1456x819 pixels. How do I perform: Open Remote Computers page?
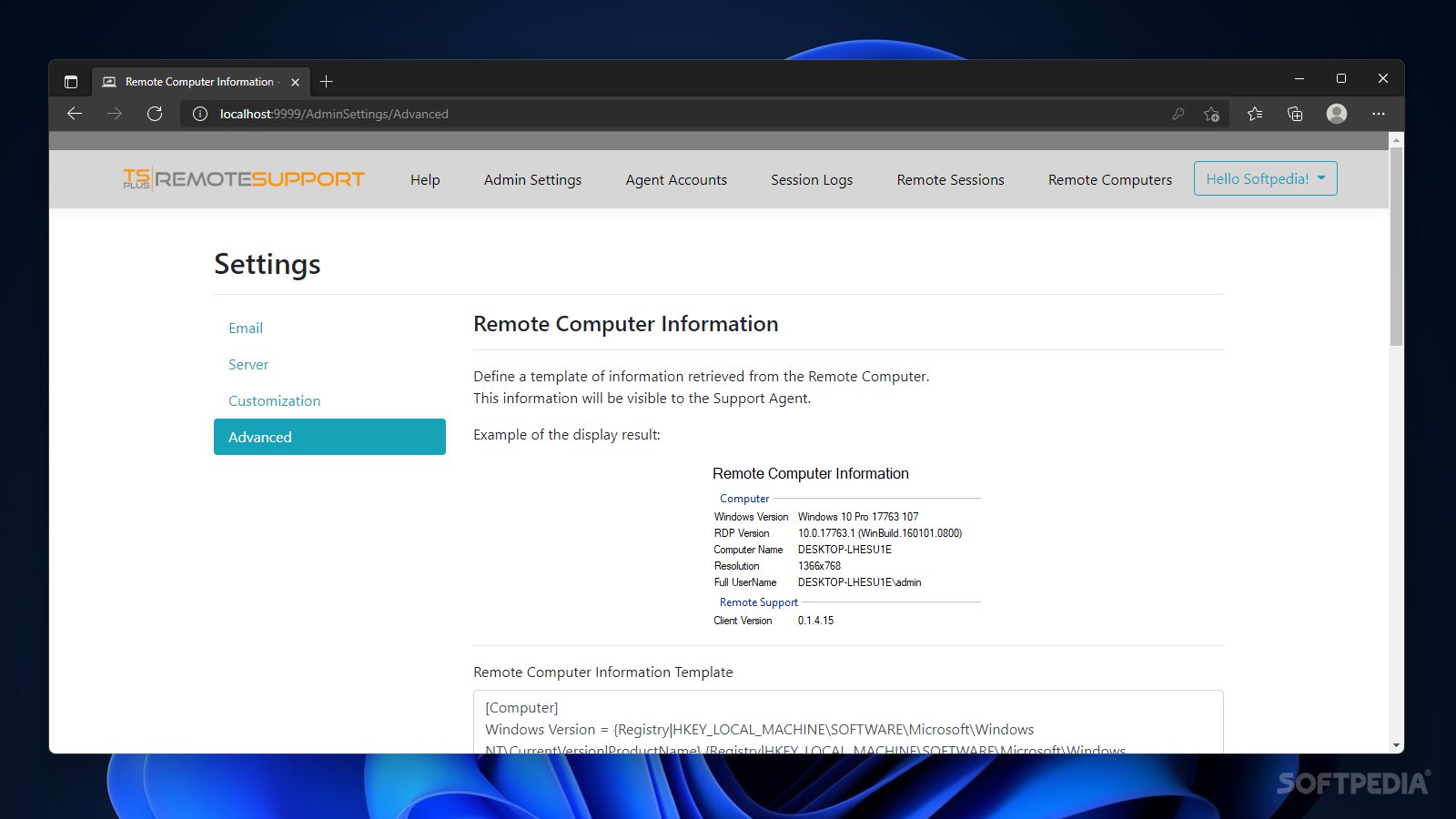pyautogui.click(x=1110, y=180)
